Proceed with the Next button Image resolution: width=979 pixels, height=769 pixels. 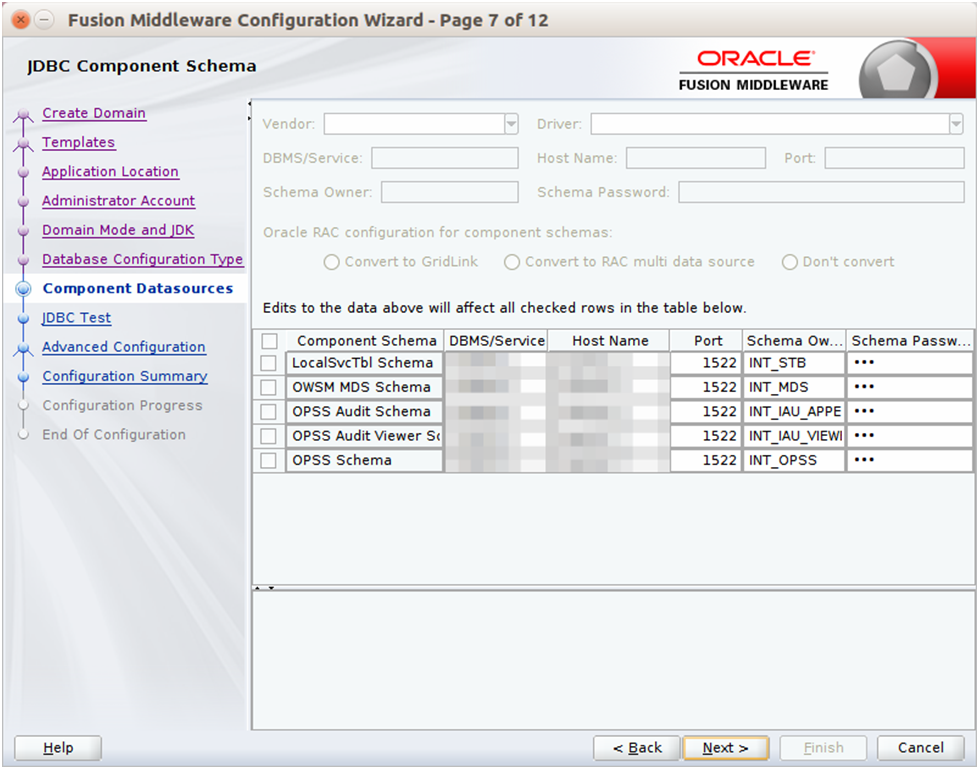pyautogui.click(x=726, y=748)
